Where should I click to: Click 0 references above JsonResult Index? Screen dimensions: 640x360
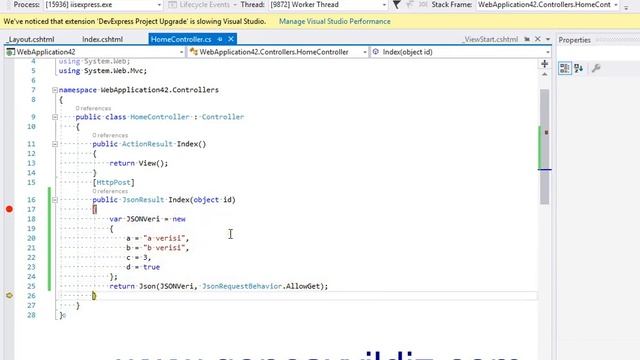click(110, 191)
